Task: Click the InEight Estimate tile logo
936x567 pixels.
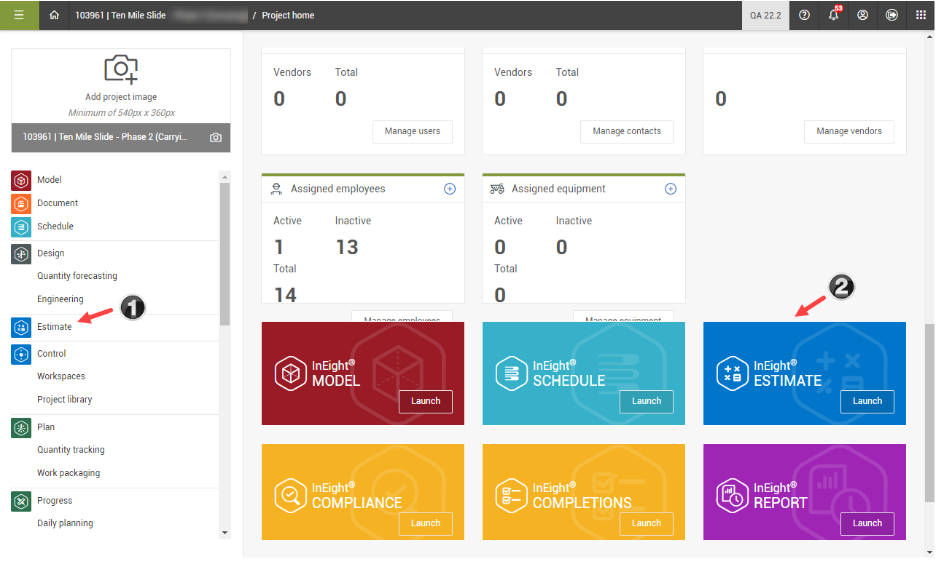Action: tap(732, 374)
